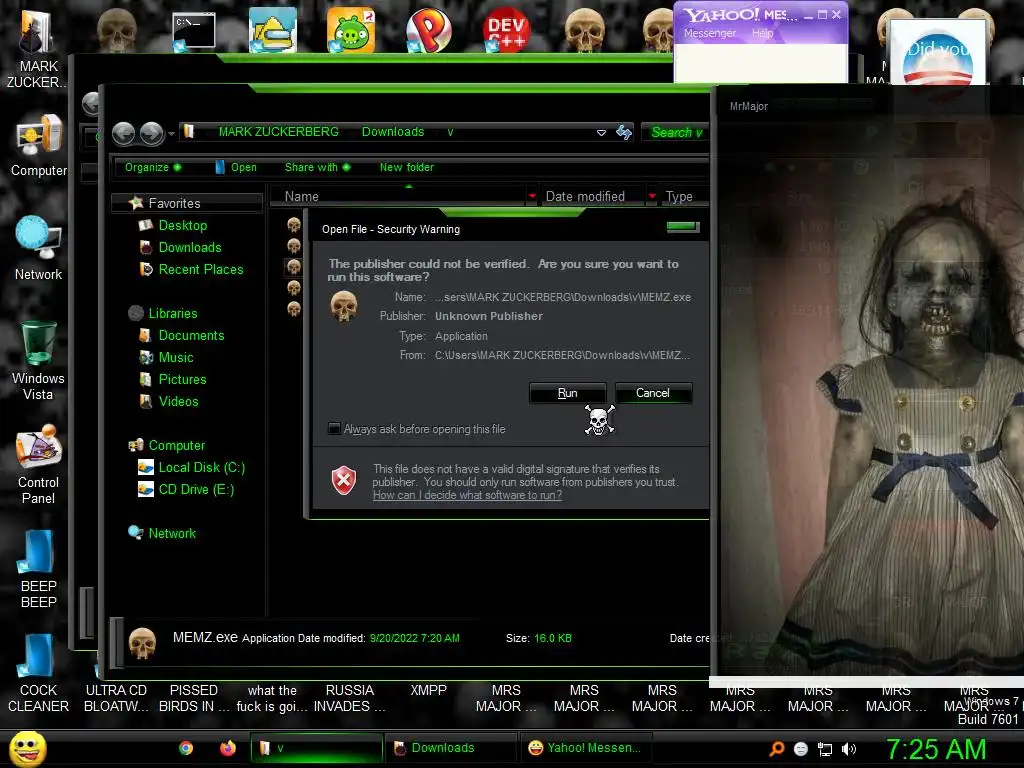Select CD Drive (E:) in navigation pane
Viewport: 1024px width, 768px height.
pyautogui.click(x=196, y=490)
